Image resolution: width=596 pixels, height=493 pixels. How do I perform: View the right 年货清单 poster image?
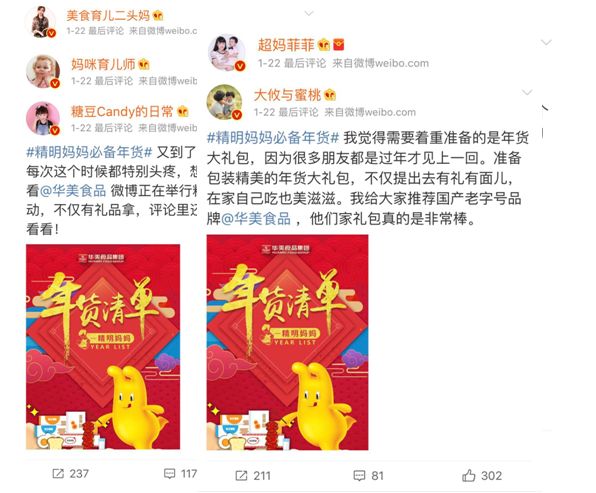click(287, 342)
